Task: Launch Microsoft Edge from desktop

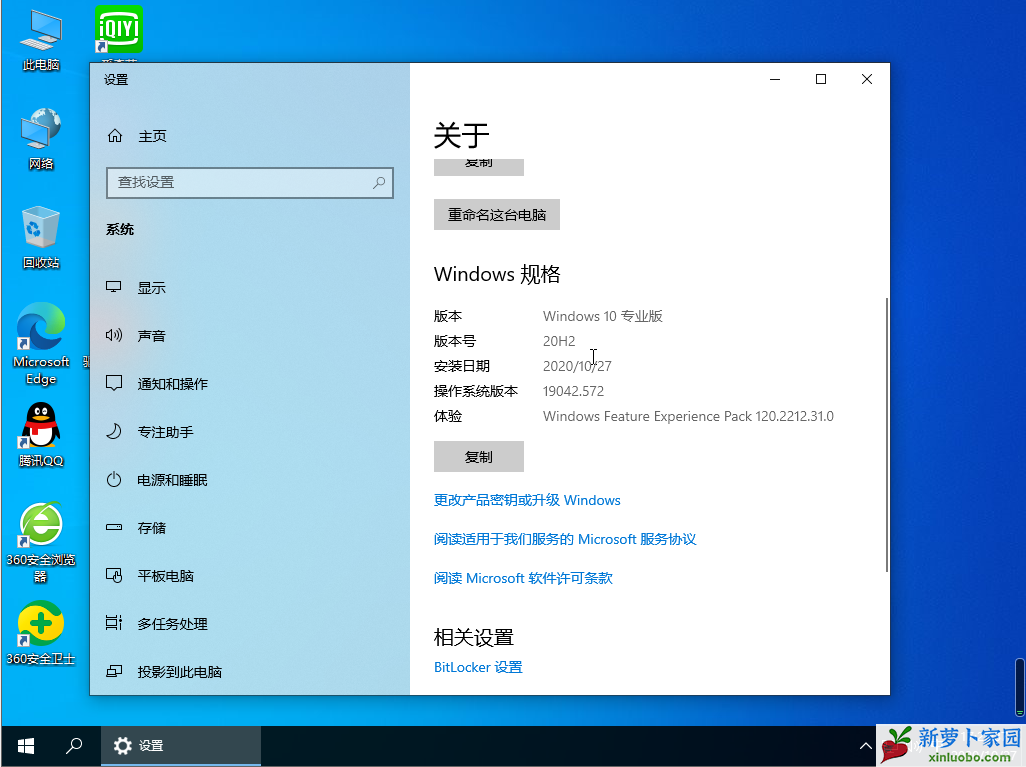Action: pyautogui.click(x=41, y=343)
